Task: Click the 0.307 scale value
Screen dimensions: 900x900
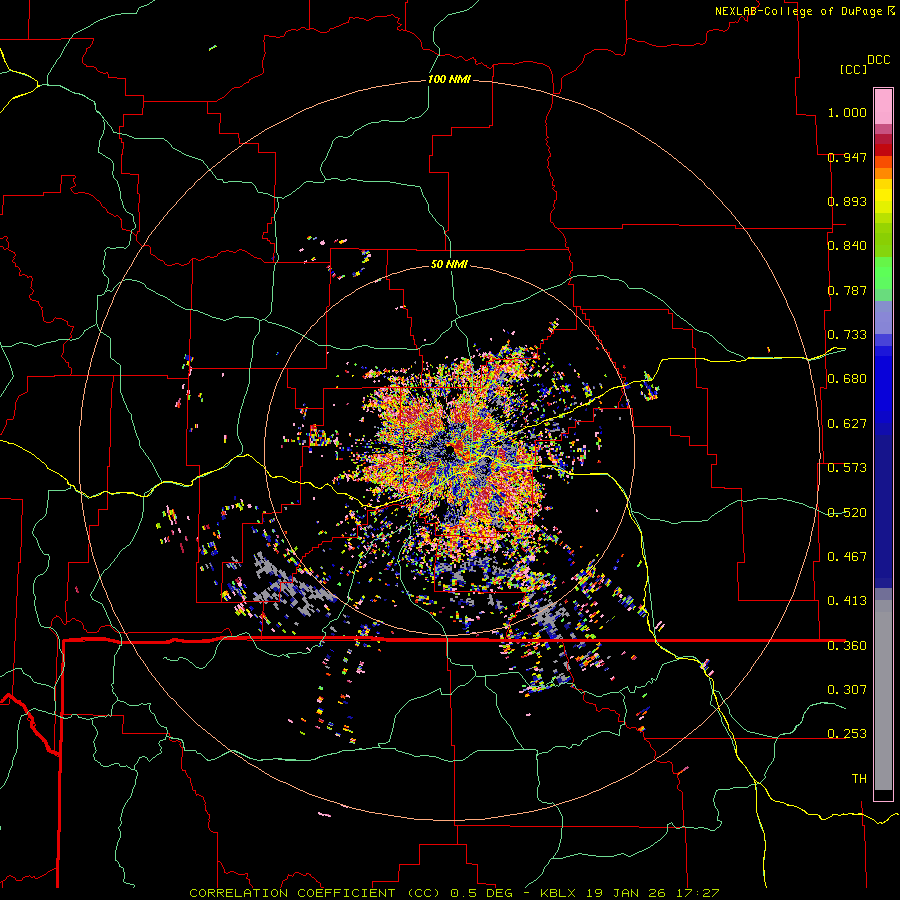Action: pos(847,690)
